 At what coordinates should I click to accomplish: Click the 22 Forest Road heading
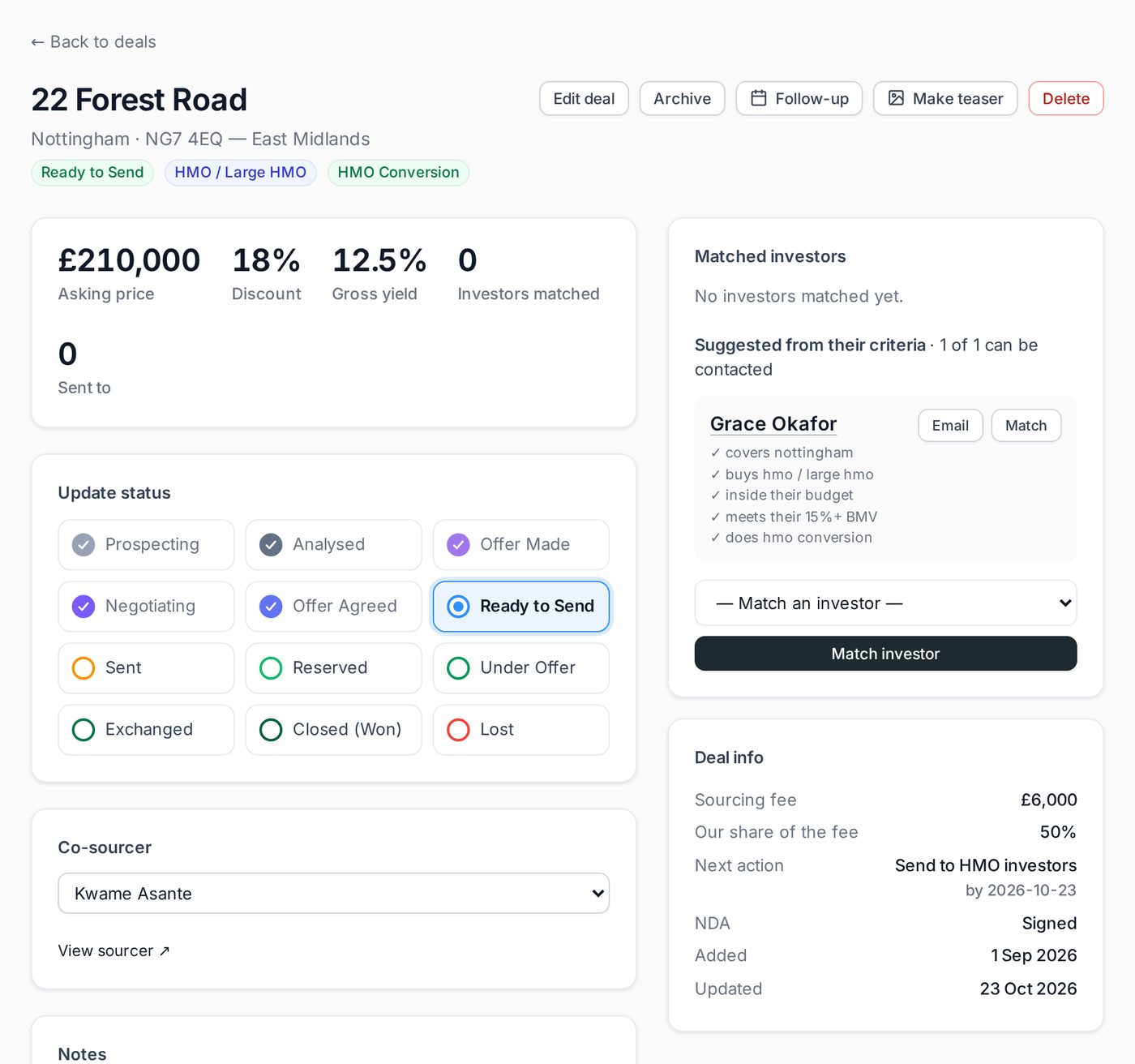139,100
